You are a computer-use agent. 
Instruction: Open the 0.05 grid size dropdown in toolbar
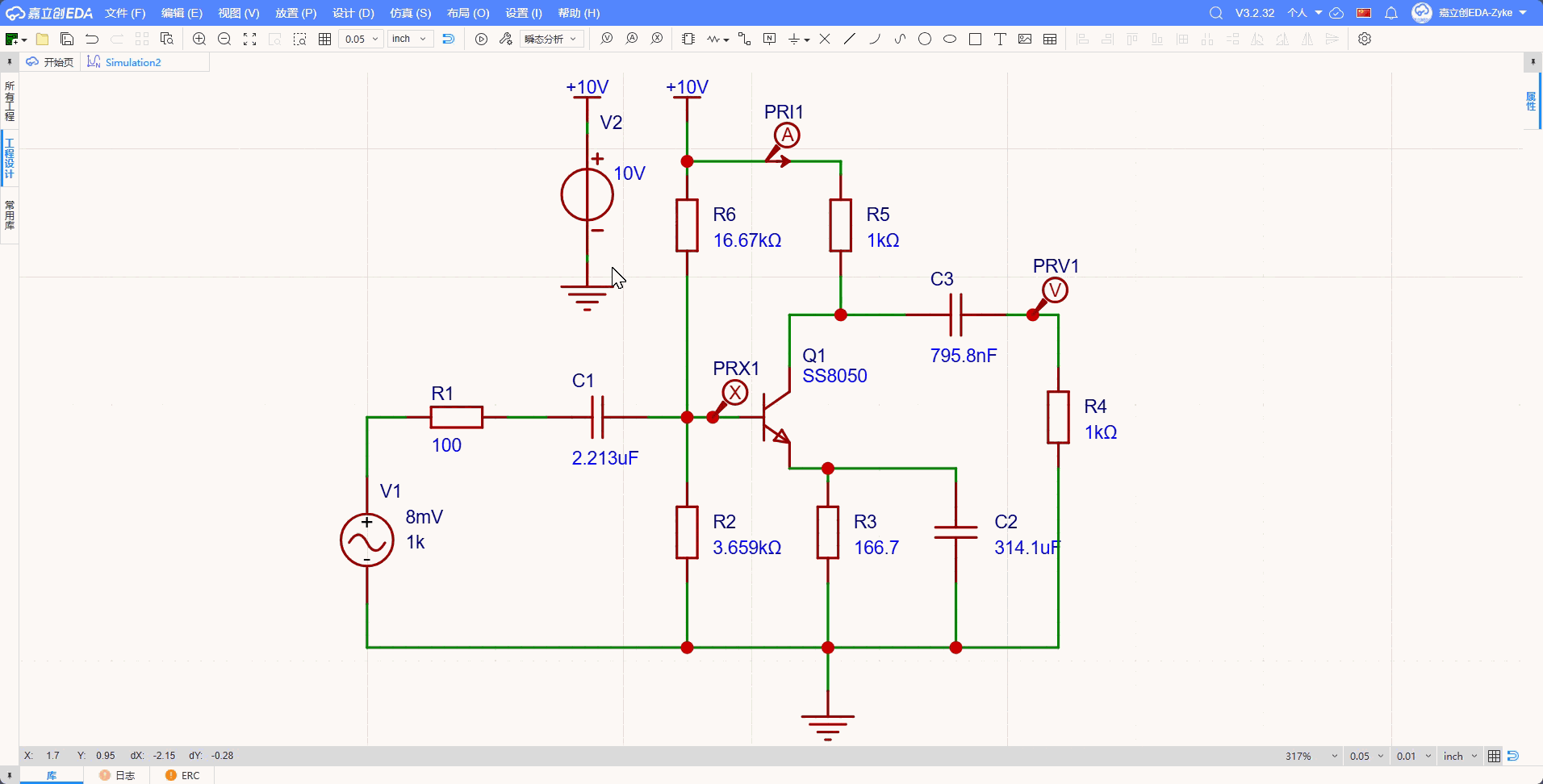pos(361,39)
